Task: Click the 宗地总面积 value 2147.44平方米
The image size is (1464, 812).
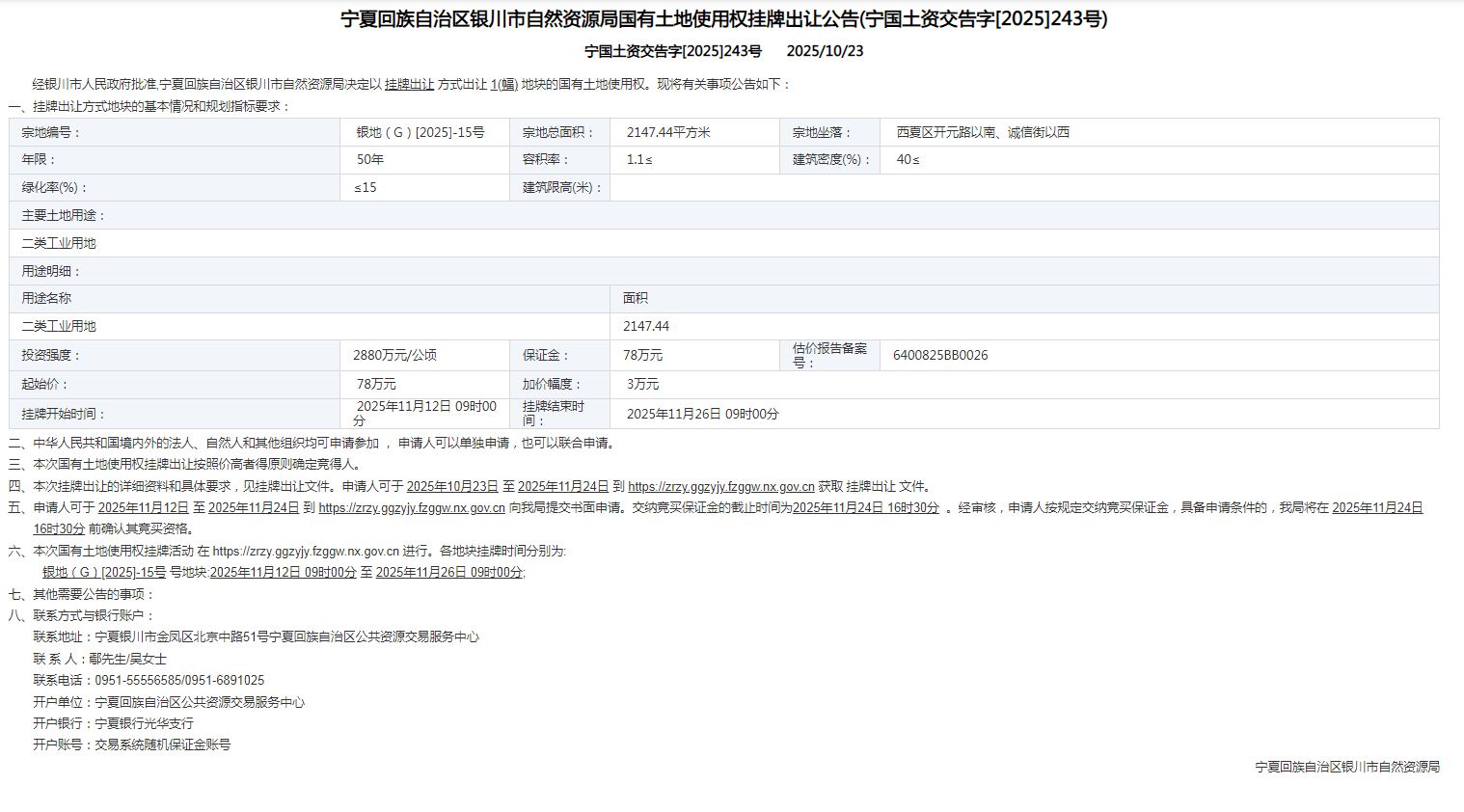Action: [668, 133]
